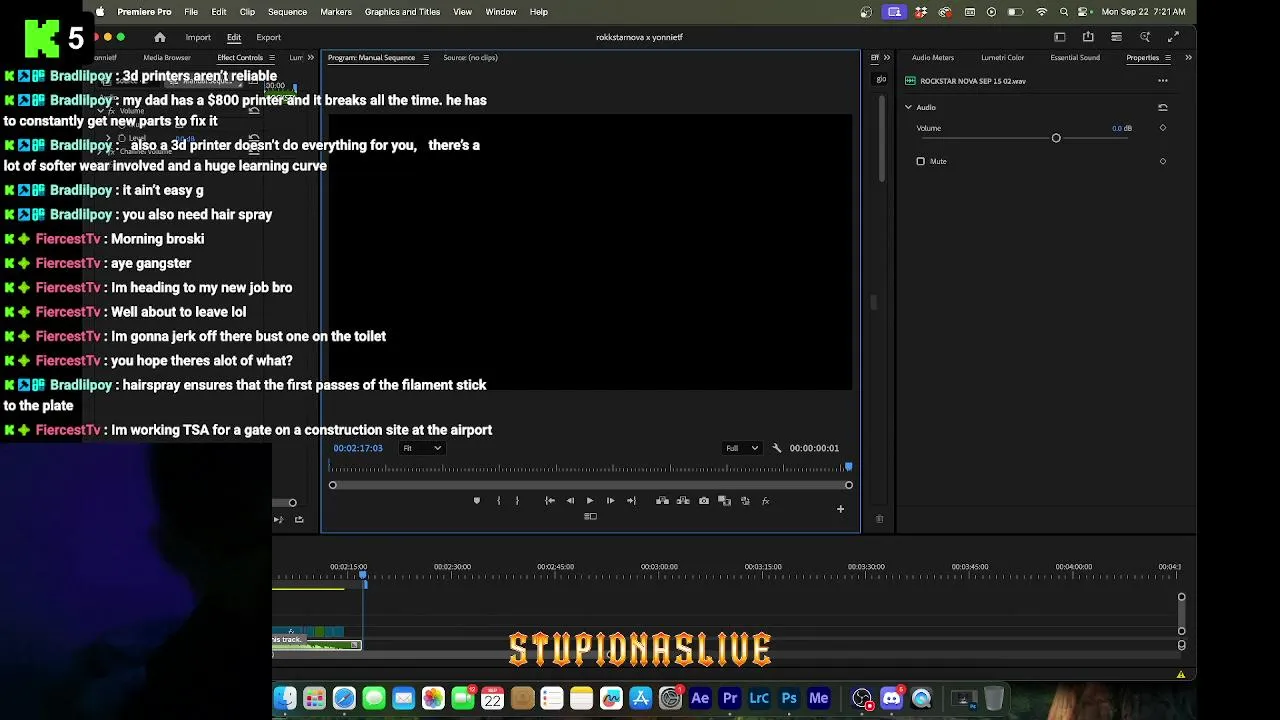Switch to the Edit workspace tab
Viewport: 1280px width, 720px height.
point(233,37)
